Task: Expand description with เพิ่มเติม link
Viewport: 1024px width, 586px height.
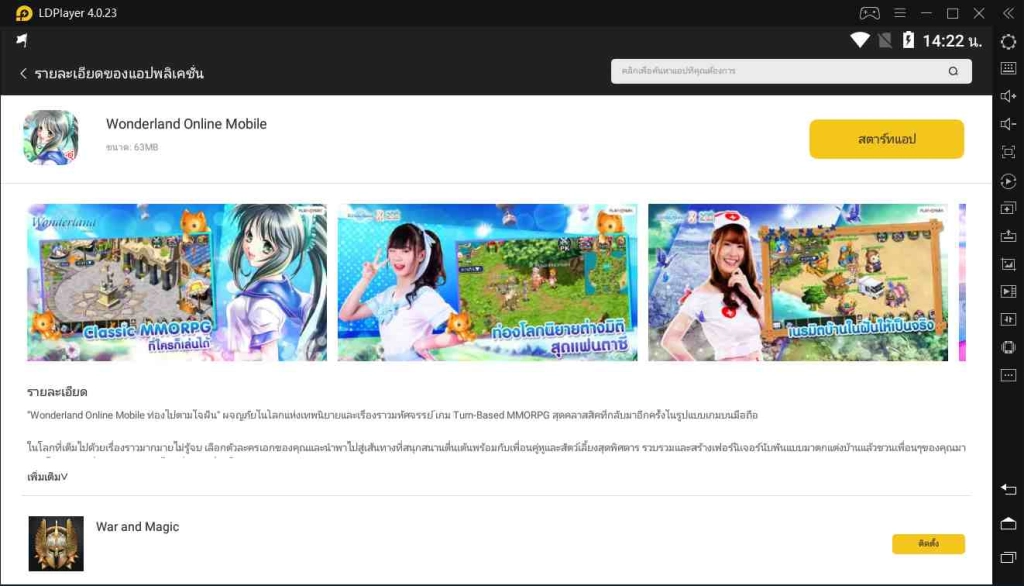Action: click(x=47, y=477)
